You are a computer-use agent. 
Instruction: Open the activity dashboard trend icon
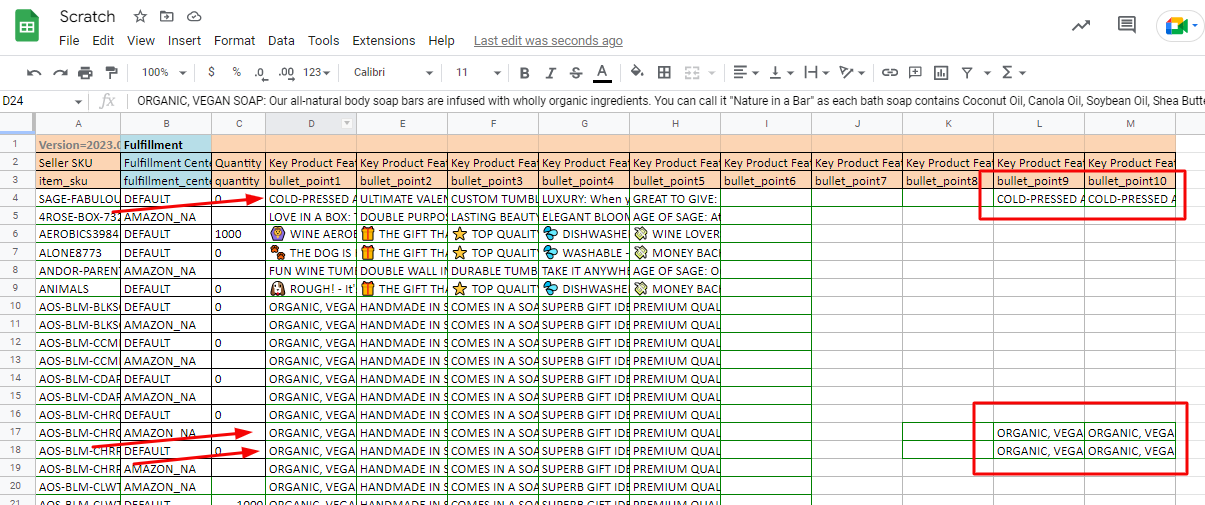pos(1080,26)
